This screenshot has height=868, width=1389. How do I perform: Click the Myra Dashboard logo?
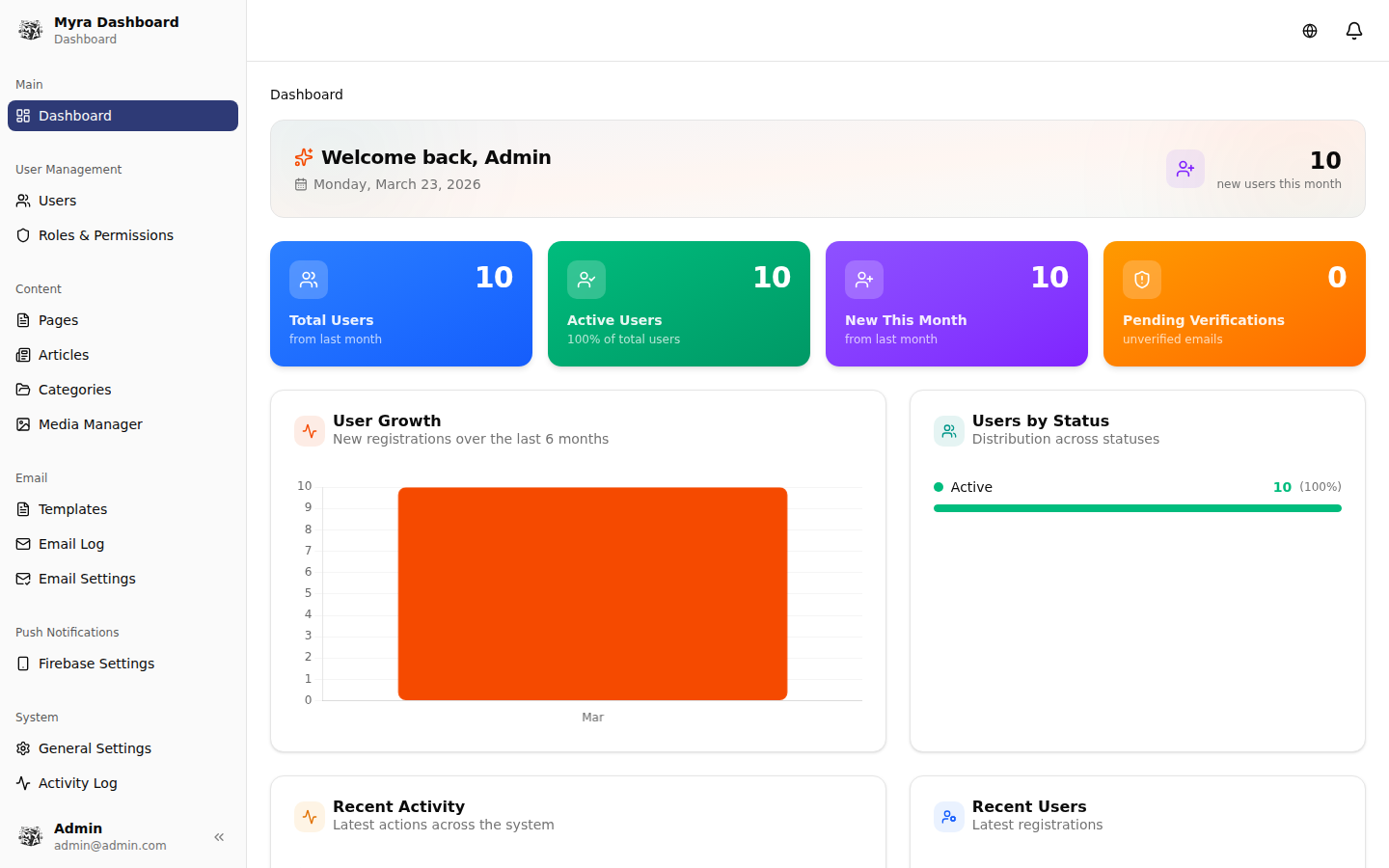click(31, 30)
